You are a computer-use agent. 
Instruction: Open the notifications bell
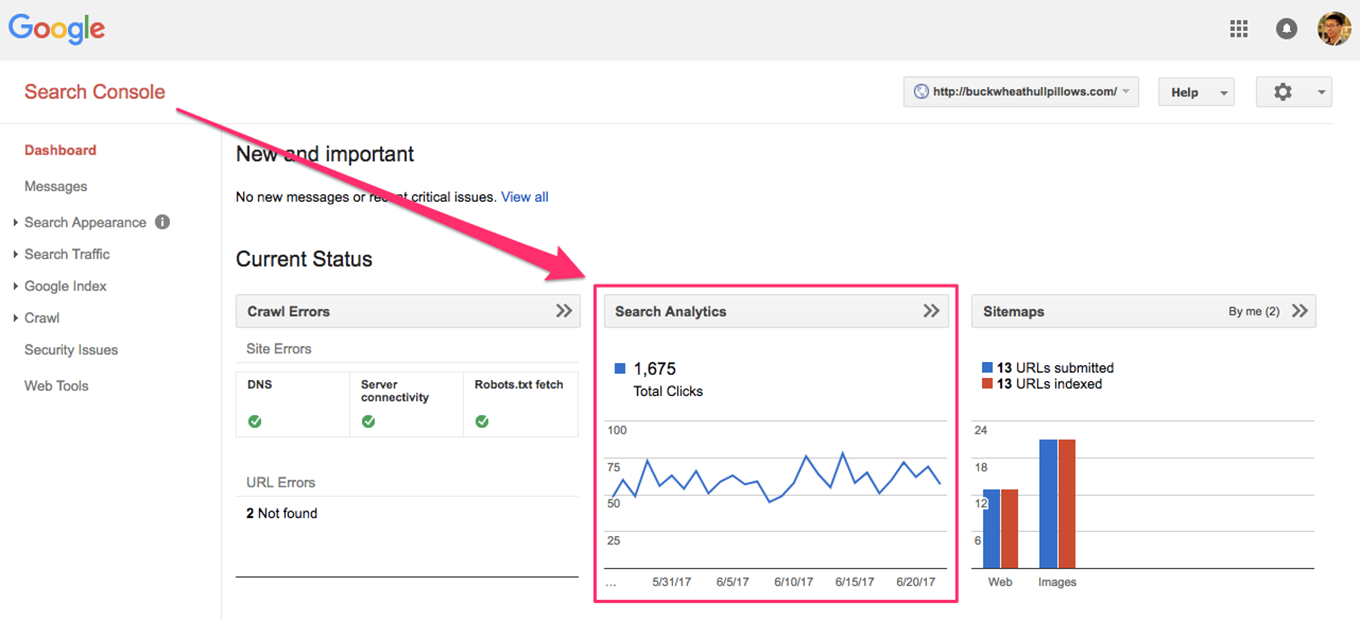[1287, 29]
